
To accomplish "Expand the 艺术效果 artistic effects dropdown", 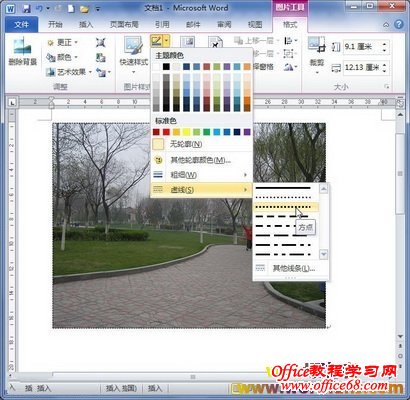I will pos(90,72).
